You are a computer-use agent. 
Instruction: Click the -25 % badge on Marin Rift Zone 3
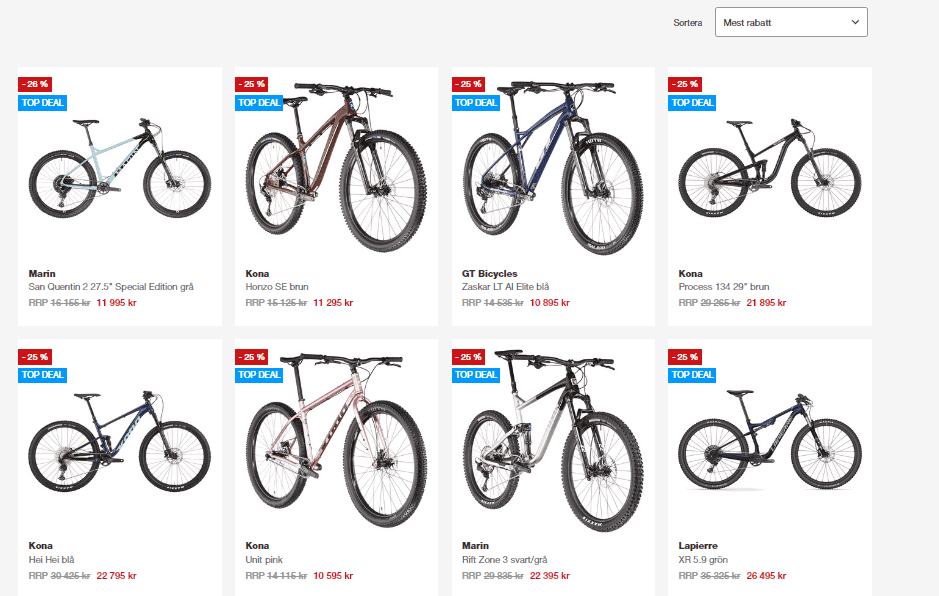pyautogui.click(x=468, y=356)
